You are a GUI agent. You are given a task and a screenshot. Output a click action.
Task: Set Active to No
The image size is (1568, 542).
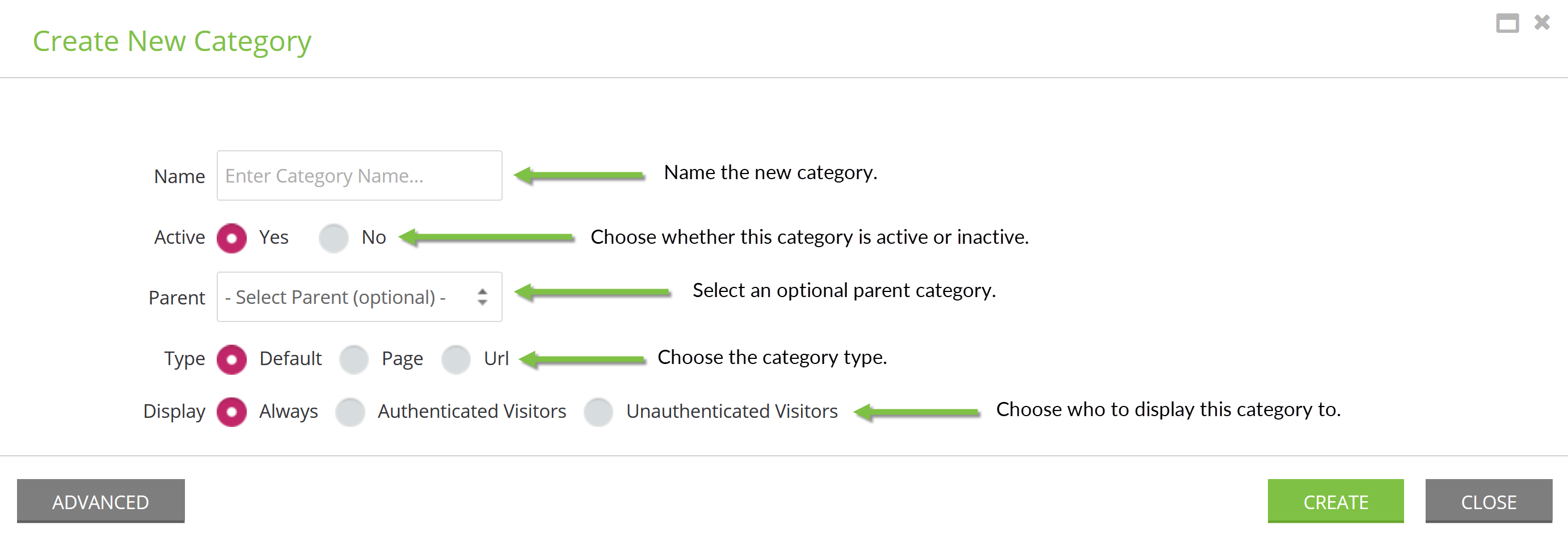[x=334, y=238]
